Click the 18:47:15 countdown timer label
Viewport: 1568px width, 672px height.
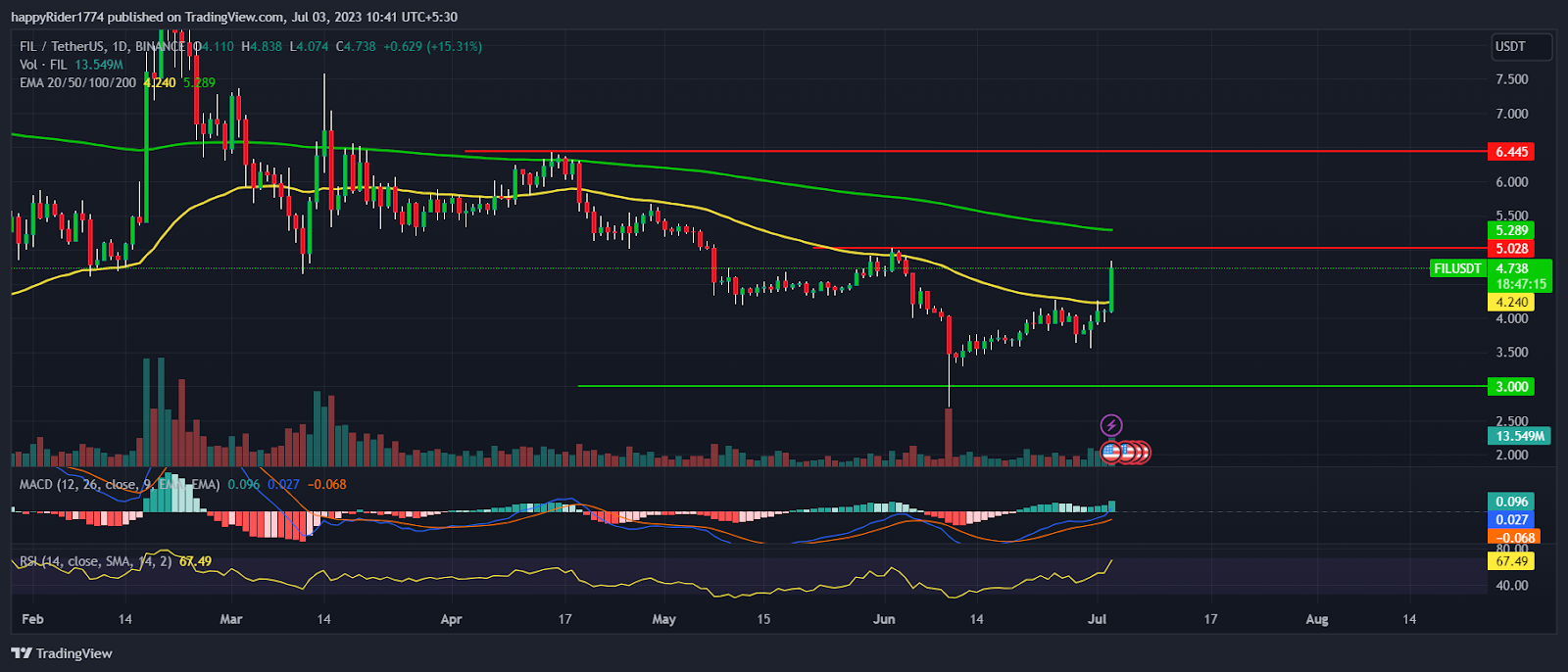(1521, 284)
